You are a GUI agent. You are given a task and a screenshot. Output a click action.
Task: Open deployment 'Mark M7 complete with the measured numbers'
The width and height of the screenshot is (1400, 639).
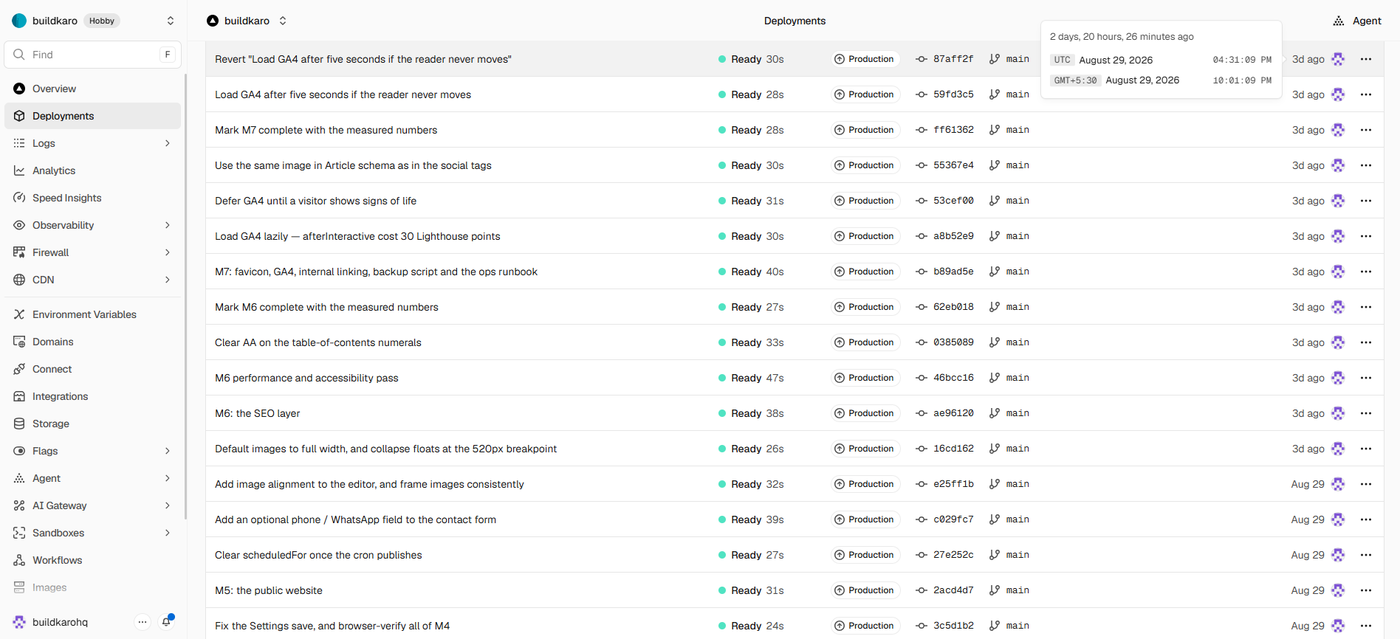326,130
